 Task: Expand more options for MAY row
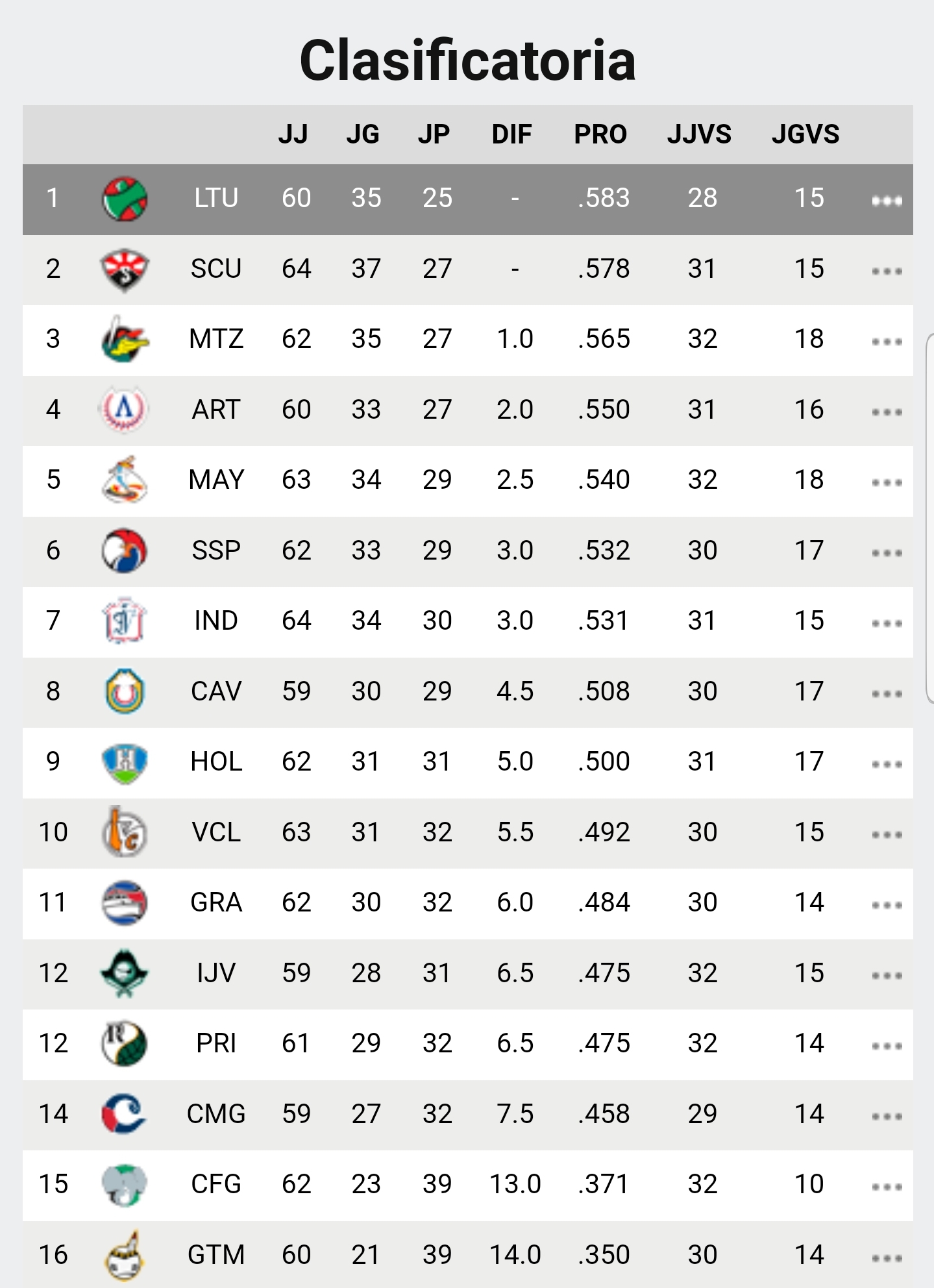[887, 482]
